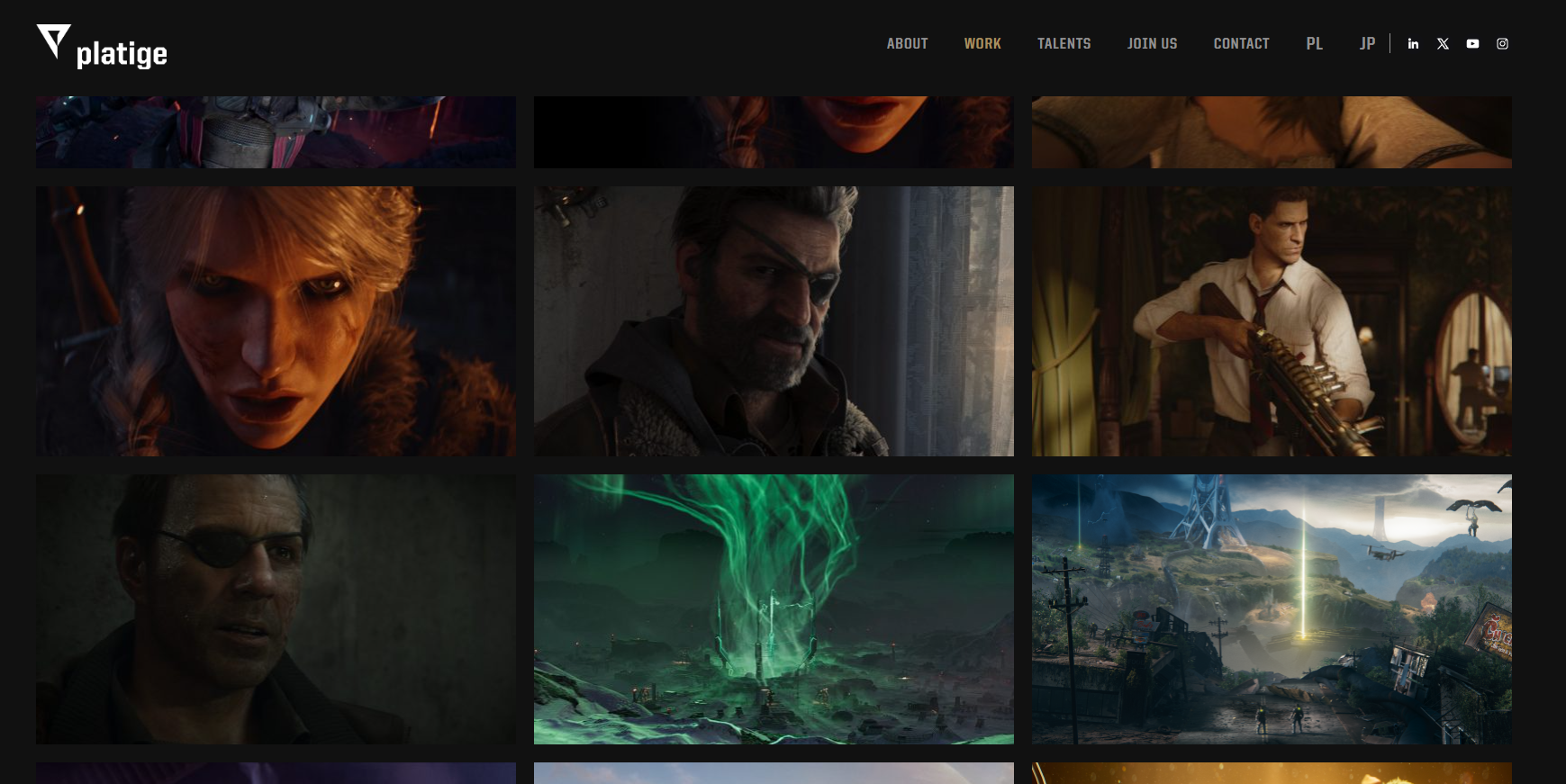
Task: Open Platige YouTube channel icon
Action: 1472,43
